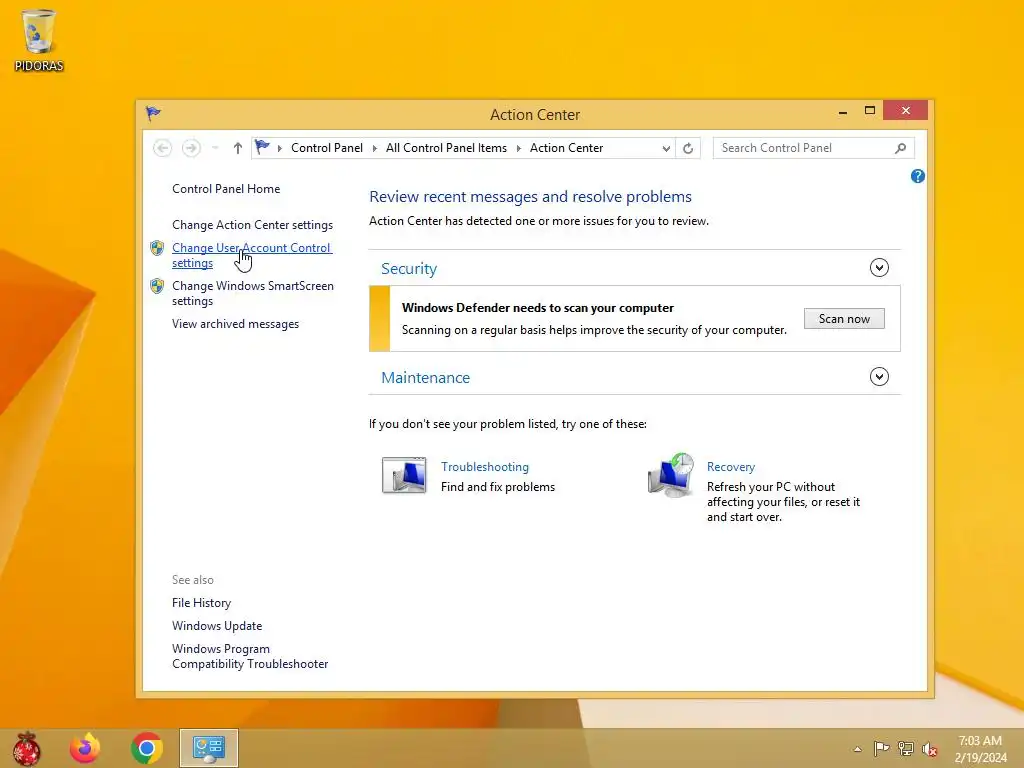Viewport: 1024px width, 768px height.
Task: Close the Action Center window
Action: 905,110
